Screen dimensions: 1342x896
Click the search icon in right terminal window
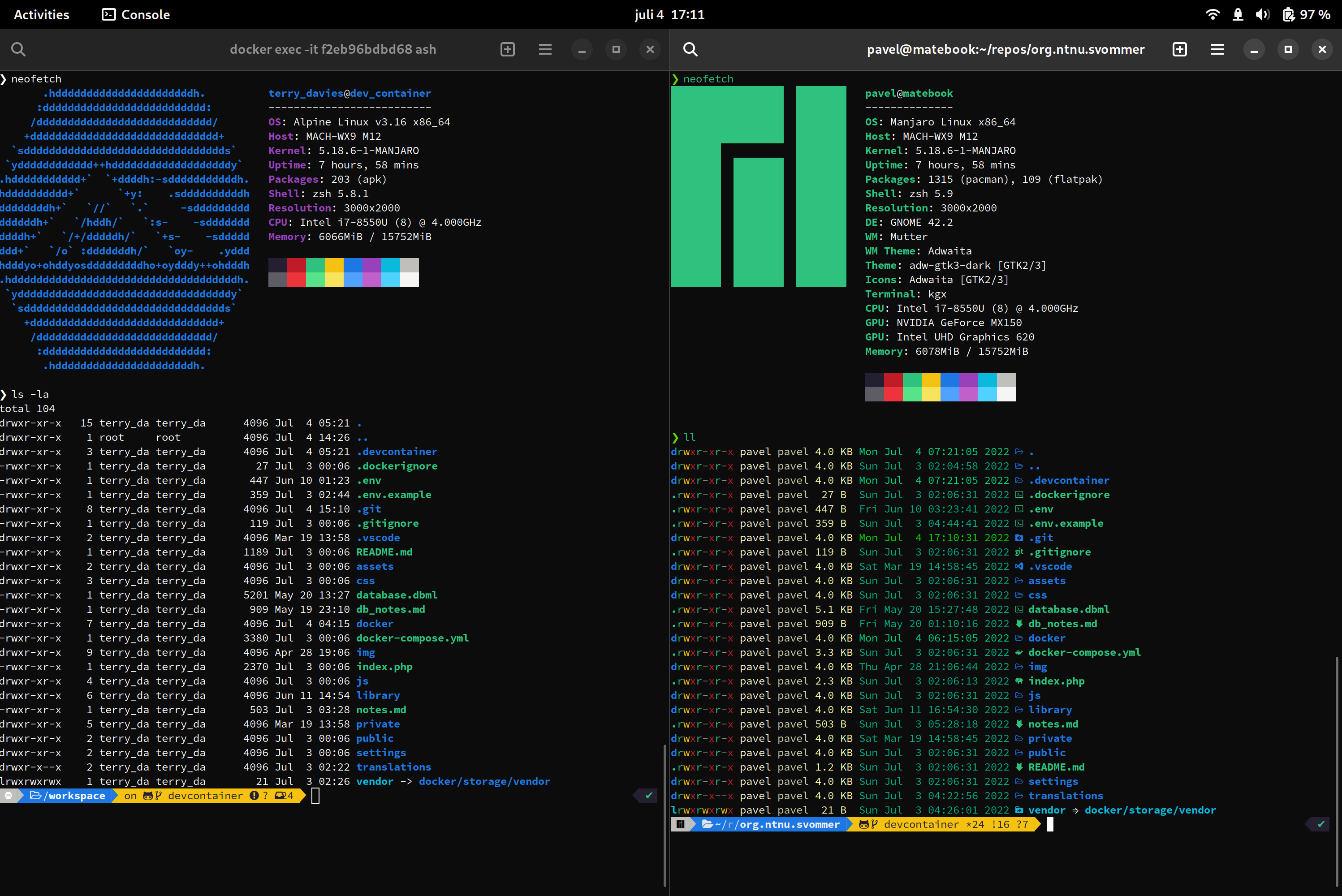pos(690,49)
